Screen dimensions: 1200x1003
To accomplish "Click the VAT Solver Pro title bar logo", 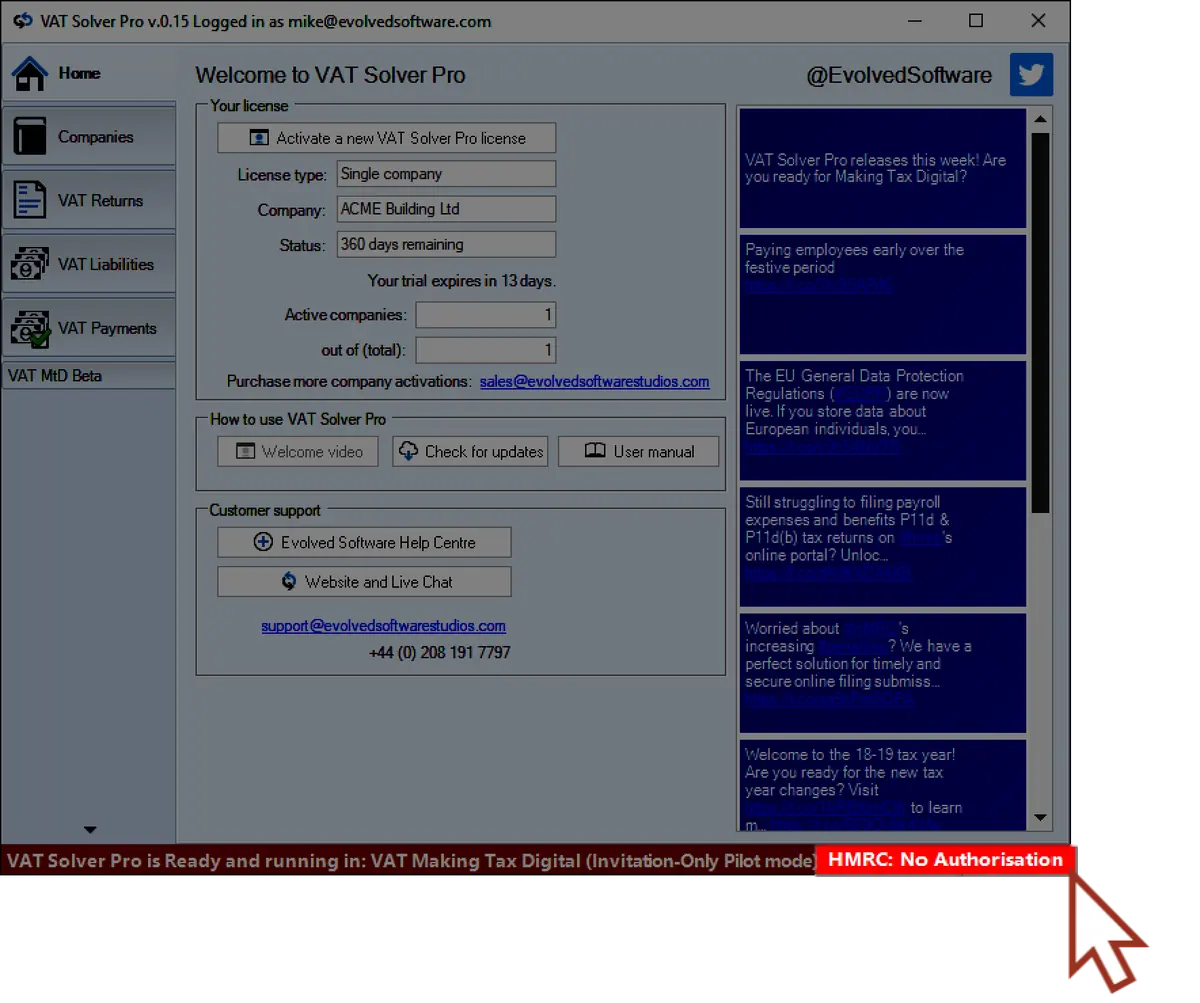I will [22, 21].
